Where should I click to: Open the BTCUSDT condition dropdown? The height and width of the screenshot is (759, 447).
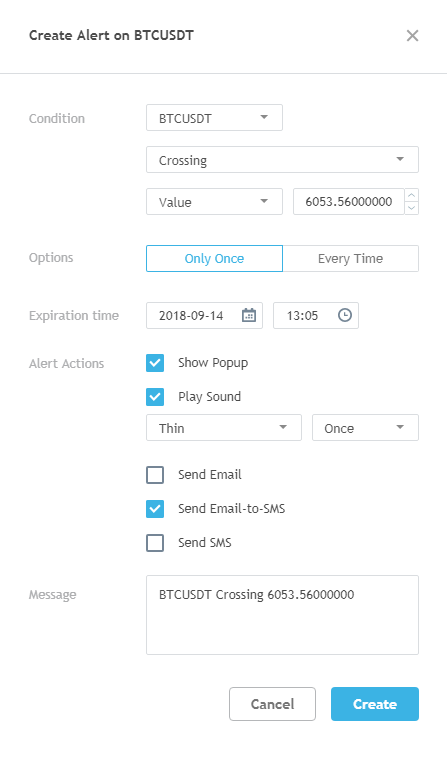coord(215,118)
